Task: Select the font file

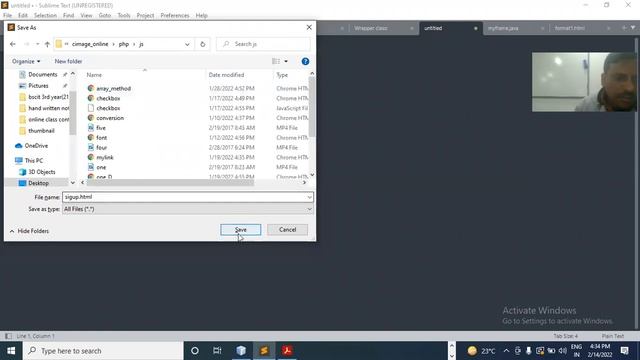Action: pyautogui.click(x=102, y=138)
